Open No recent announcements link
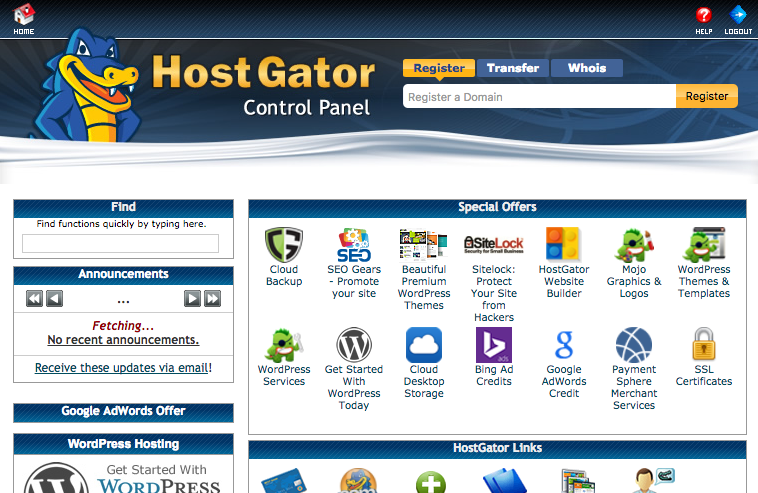The width and height of the screenshot is (758, 493). click(x=123, y=340)
